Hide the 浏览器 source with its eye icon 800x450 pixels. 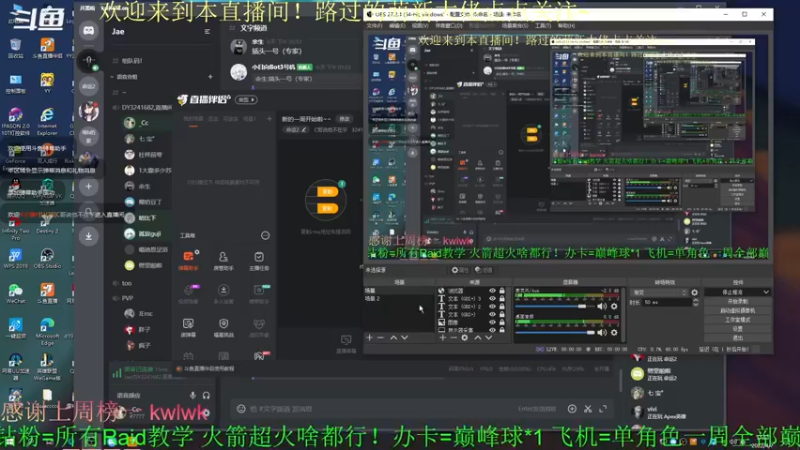[492, 291]
